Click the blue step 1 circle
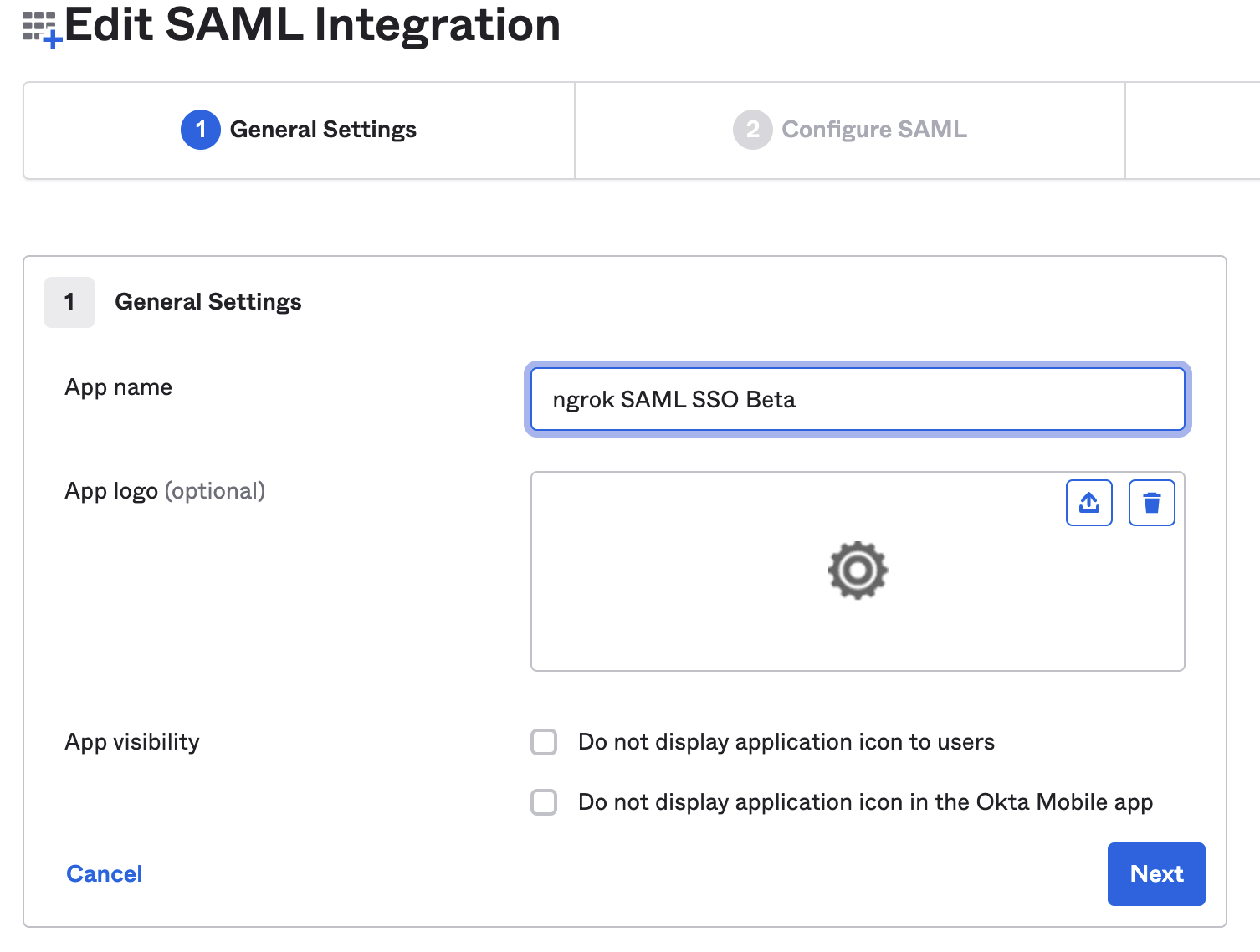Viewport: 1260px width, 952px height. [201, 130]
